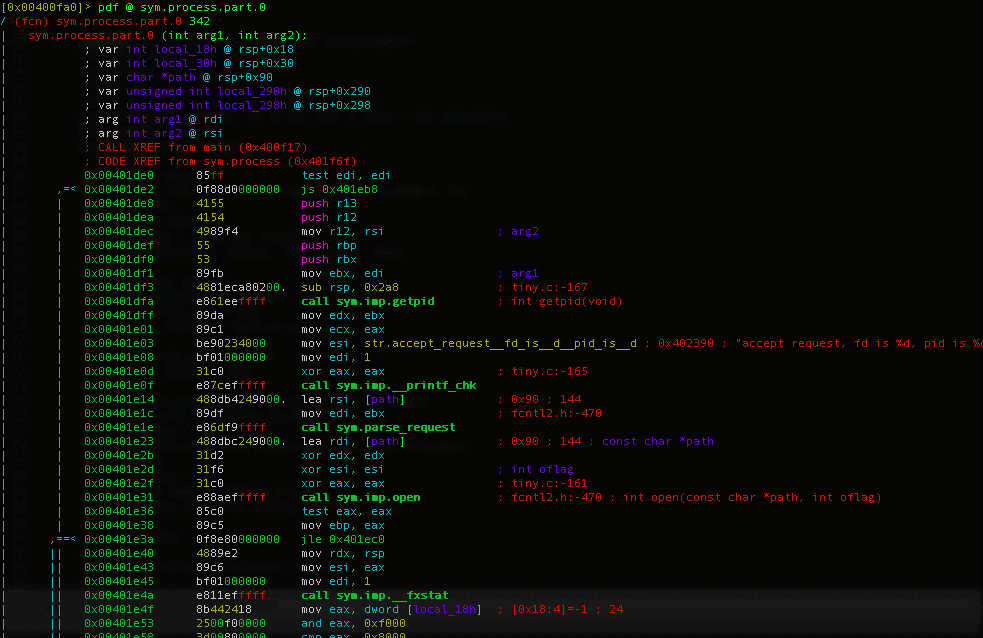The image size is (983, 638).
Task: Click 'call sym.parse_request'
Action: 378,427
